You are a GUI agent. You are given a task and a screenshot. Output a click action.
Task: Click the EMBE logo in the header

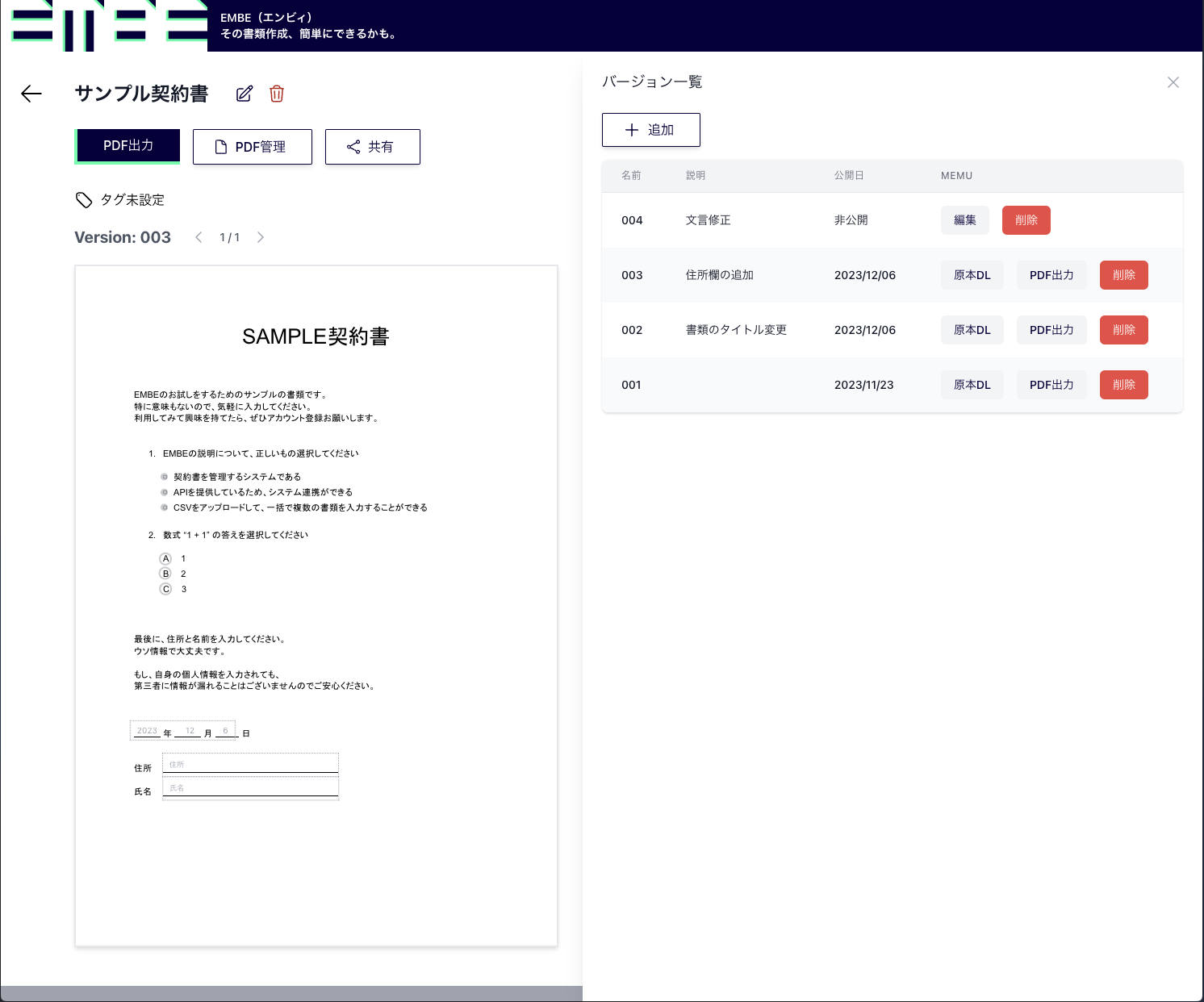tap(110, 24)
